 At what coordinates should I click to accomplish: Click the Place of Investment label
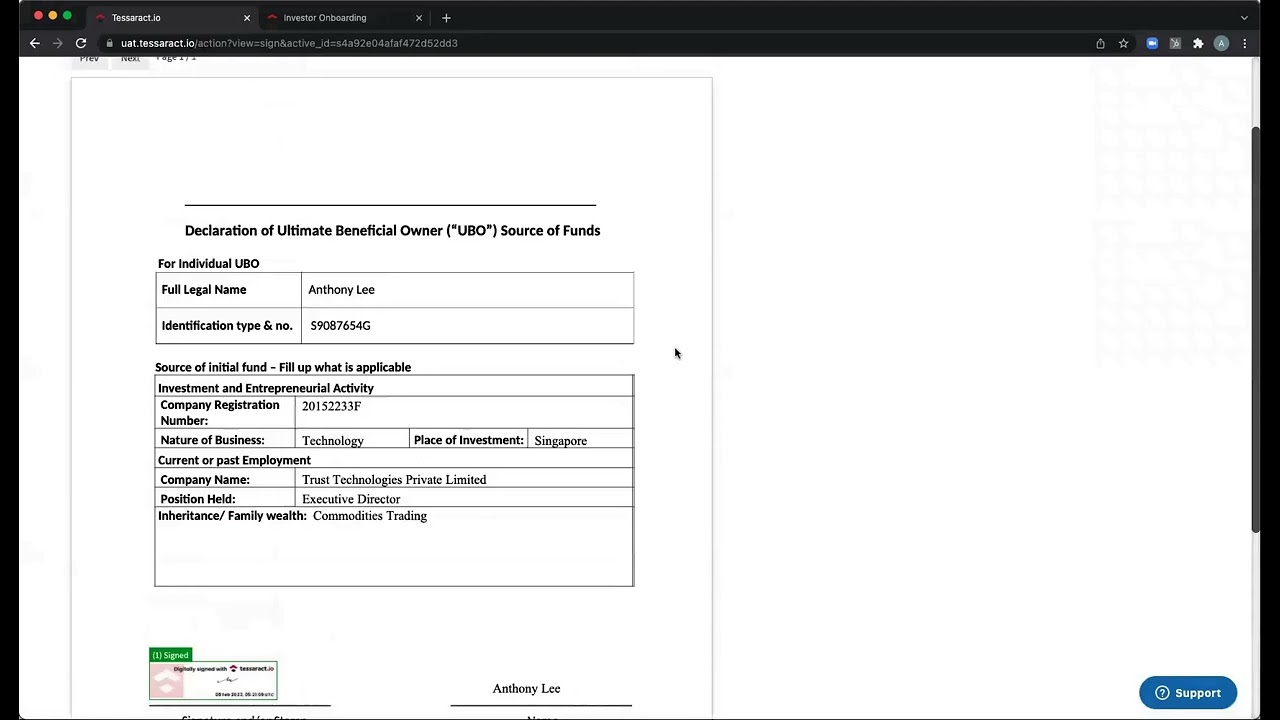(469, 440)
